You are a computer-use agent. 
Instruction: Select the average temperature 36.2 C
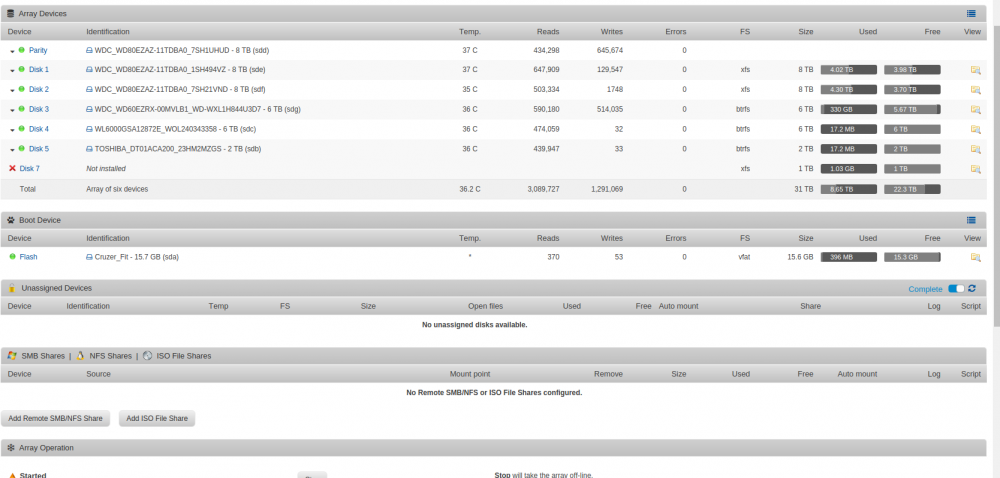pos(469,189)
